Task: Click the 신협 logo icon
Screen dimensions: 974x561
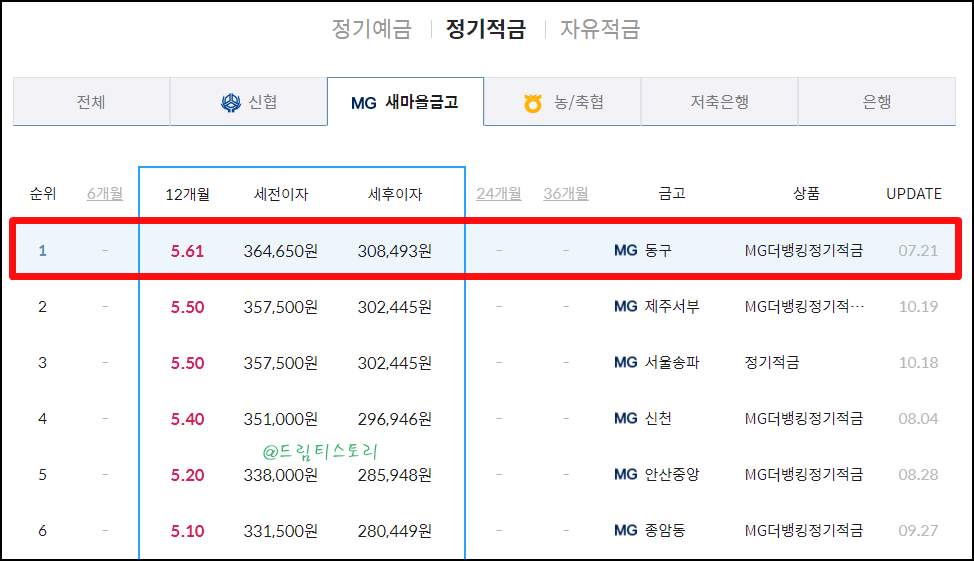Action: (231, 103)
